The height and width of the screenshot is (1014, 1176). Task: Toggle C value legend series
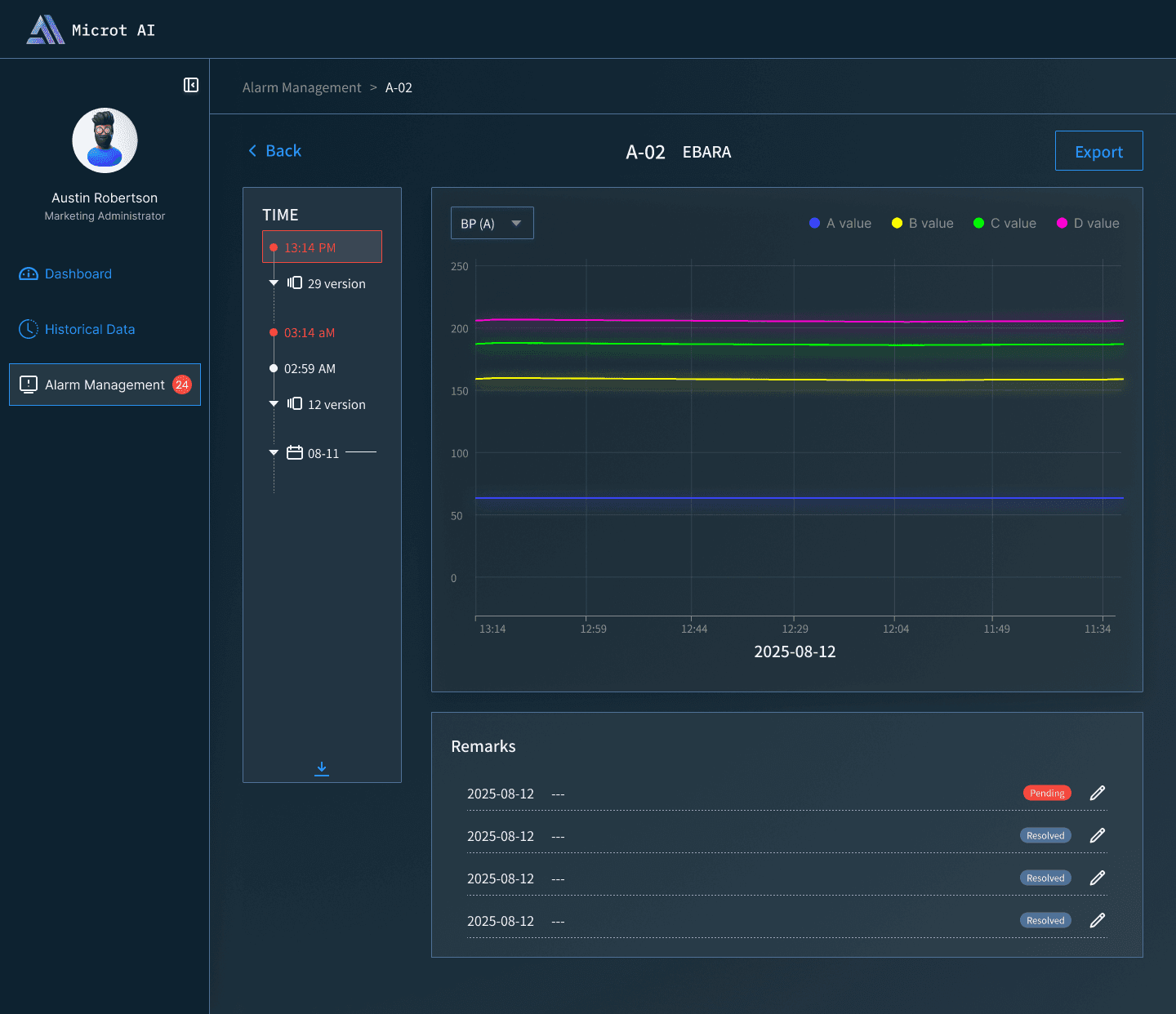click(1004, 223)
